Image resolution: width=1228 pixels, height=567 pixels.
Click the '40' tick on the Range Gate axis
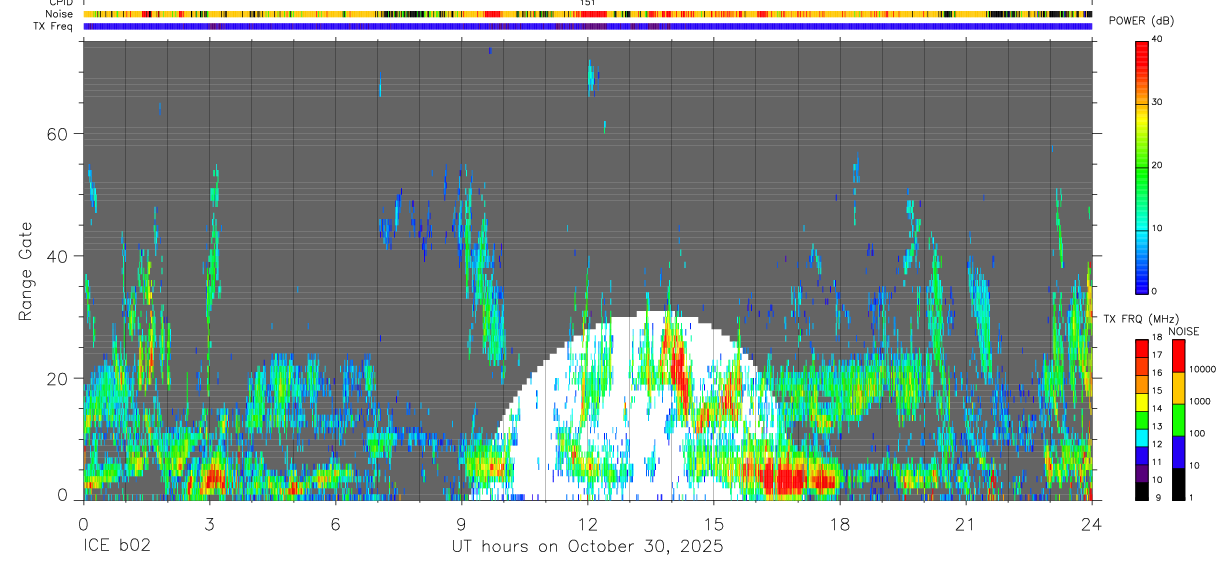coord(59,255)
